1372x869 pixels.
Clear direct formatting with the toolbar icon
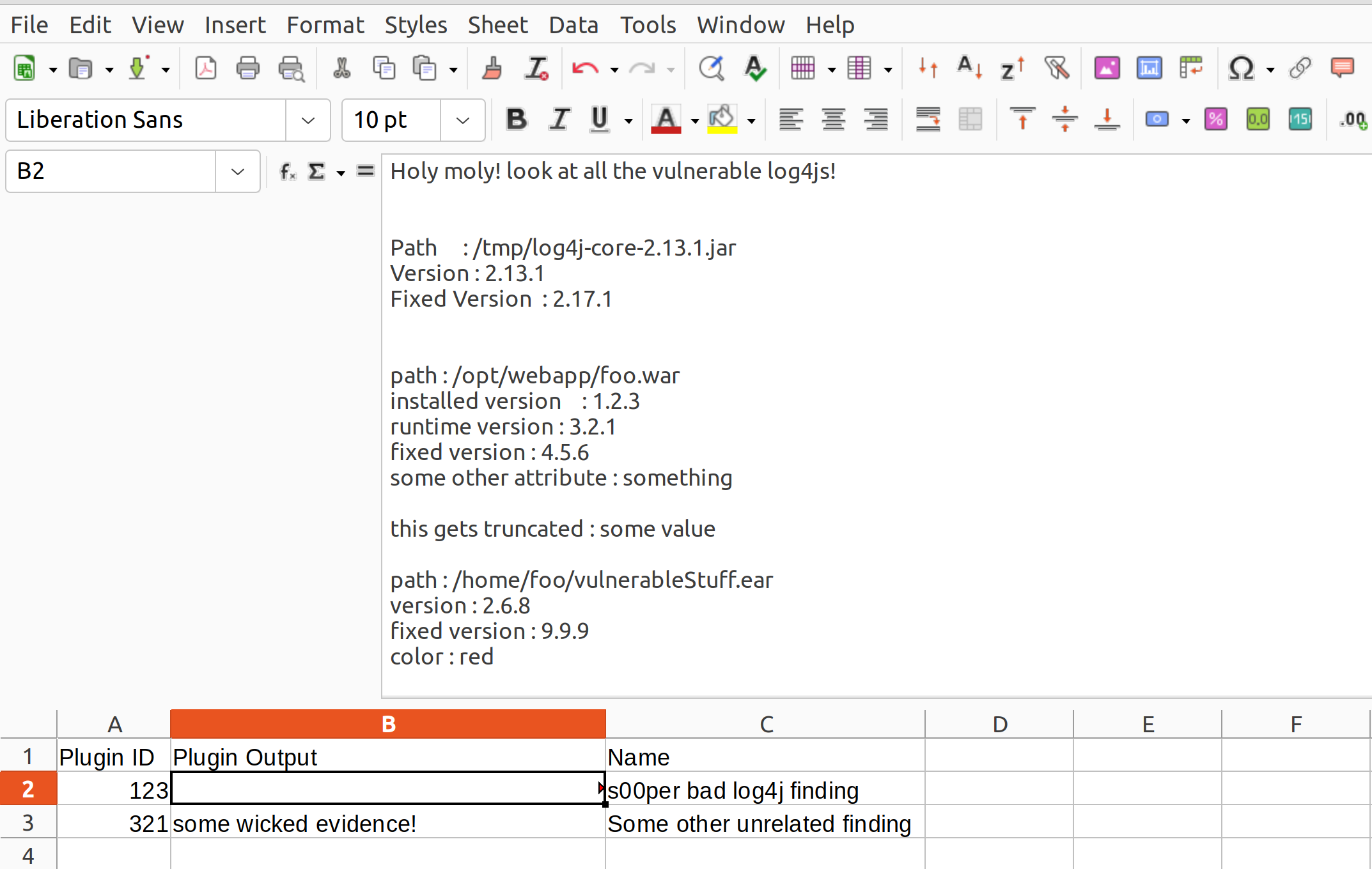point(536,68)
